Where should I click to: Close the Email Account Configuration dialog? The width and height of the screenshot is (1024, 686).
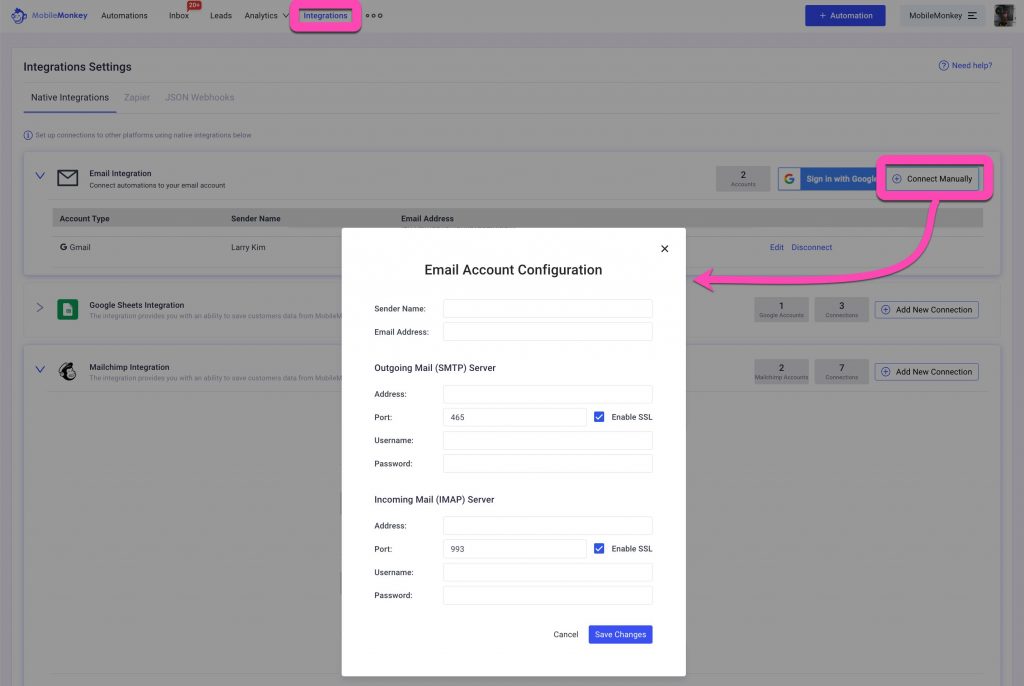tap(664, 249)
